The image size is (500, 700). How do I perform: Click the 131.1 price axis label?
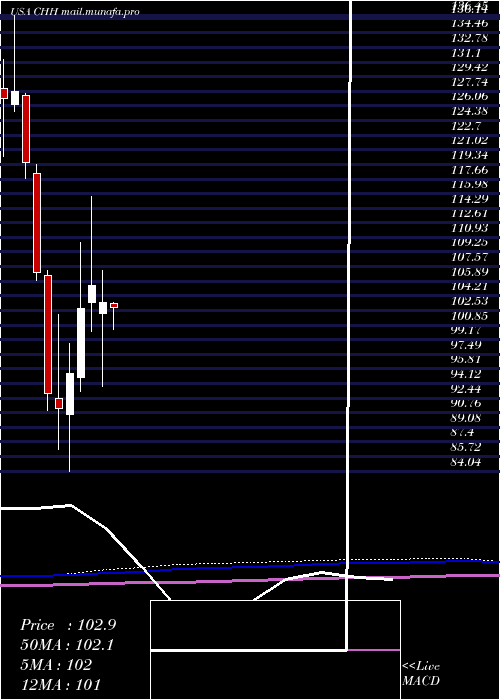(466, 53)
